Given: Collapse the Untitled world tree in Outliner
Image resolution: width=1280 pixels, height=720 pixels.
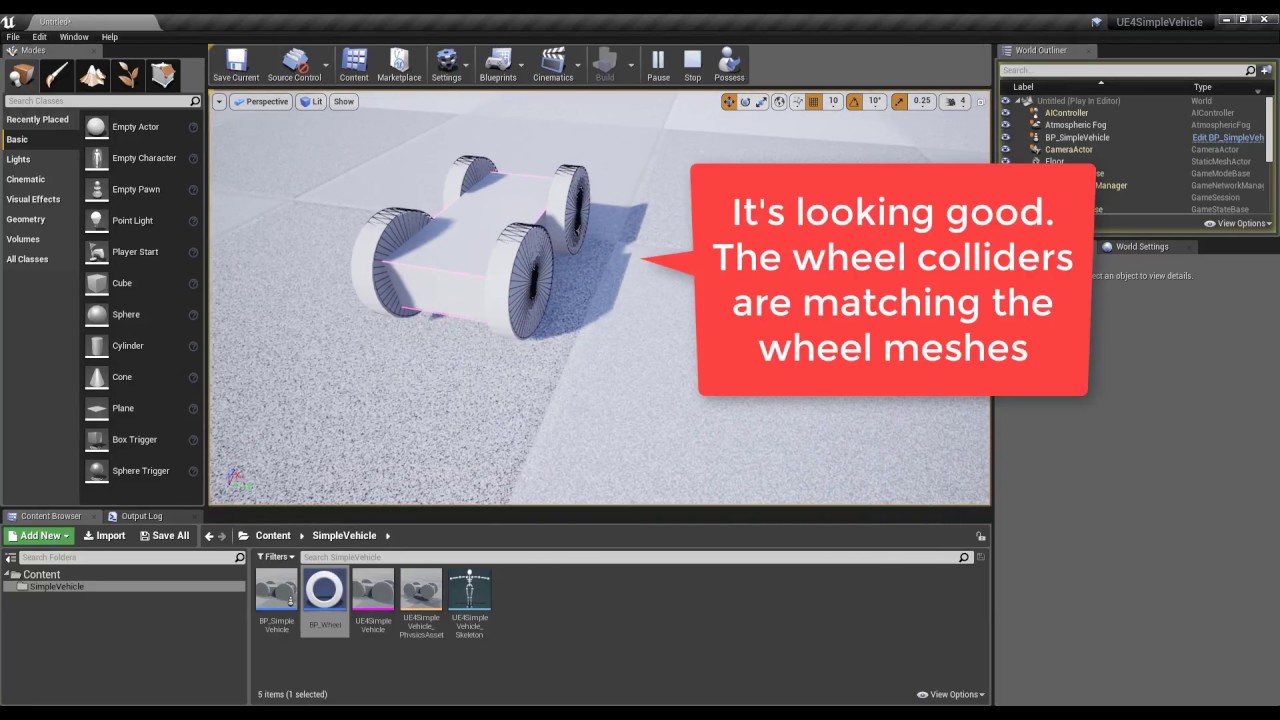Looking at the screenshot, I should [x=1018, y=101].
